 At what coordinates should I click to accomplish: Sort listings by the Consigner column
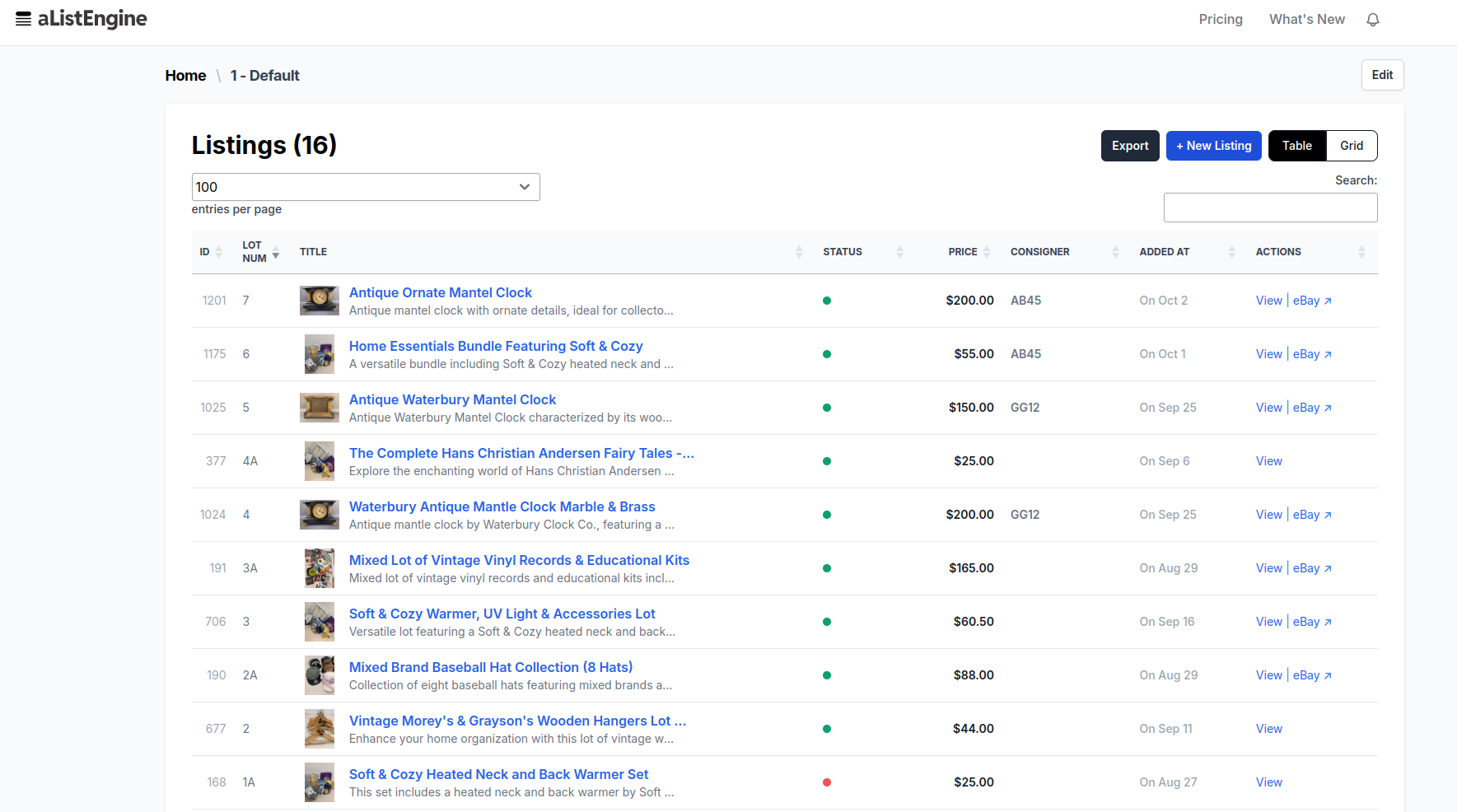1115,252
